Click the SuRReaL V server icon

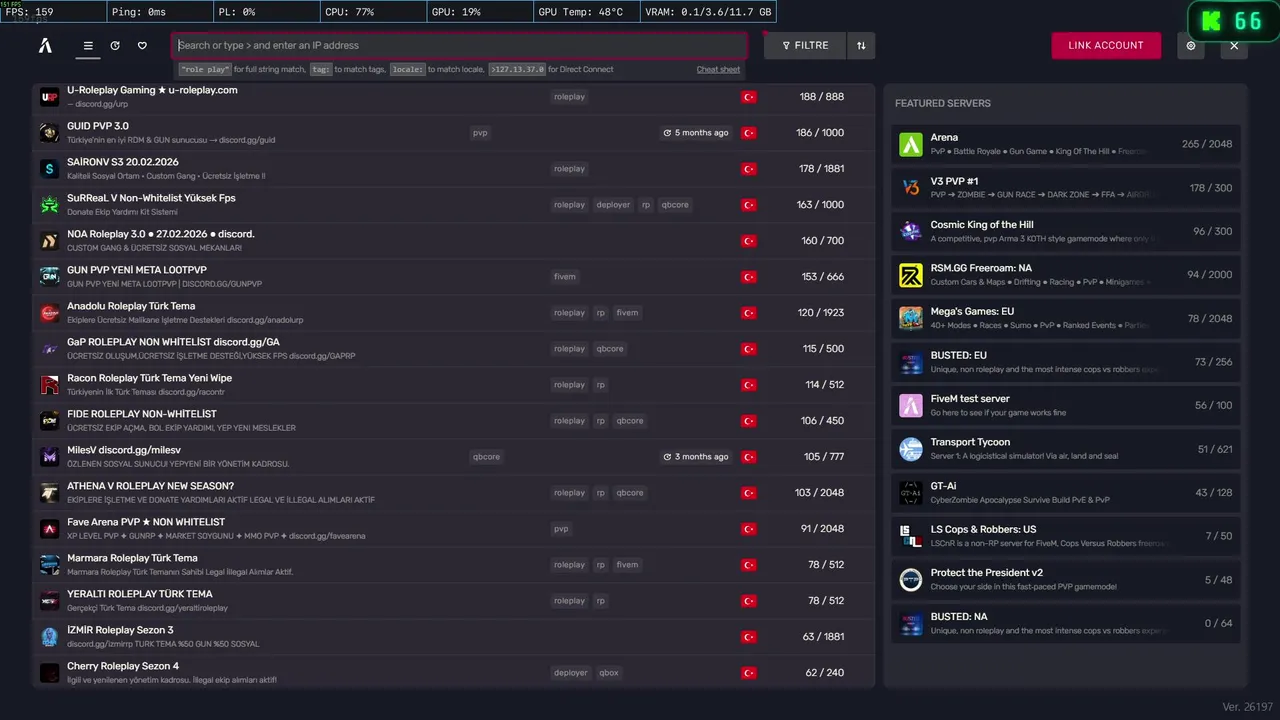click(49, 205)
